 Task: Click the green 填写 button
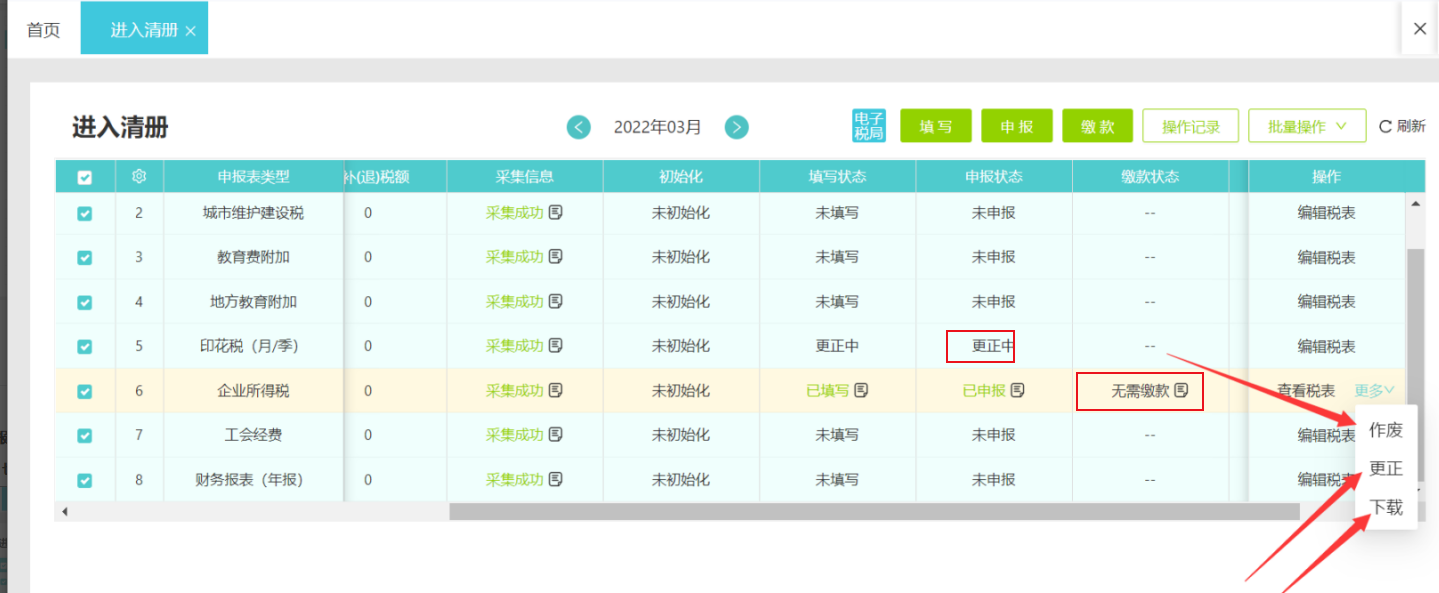tap(936, 126)
